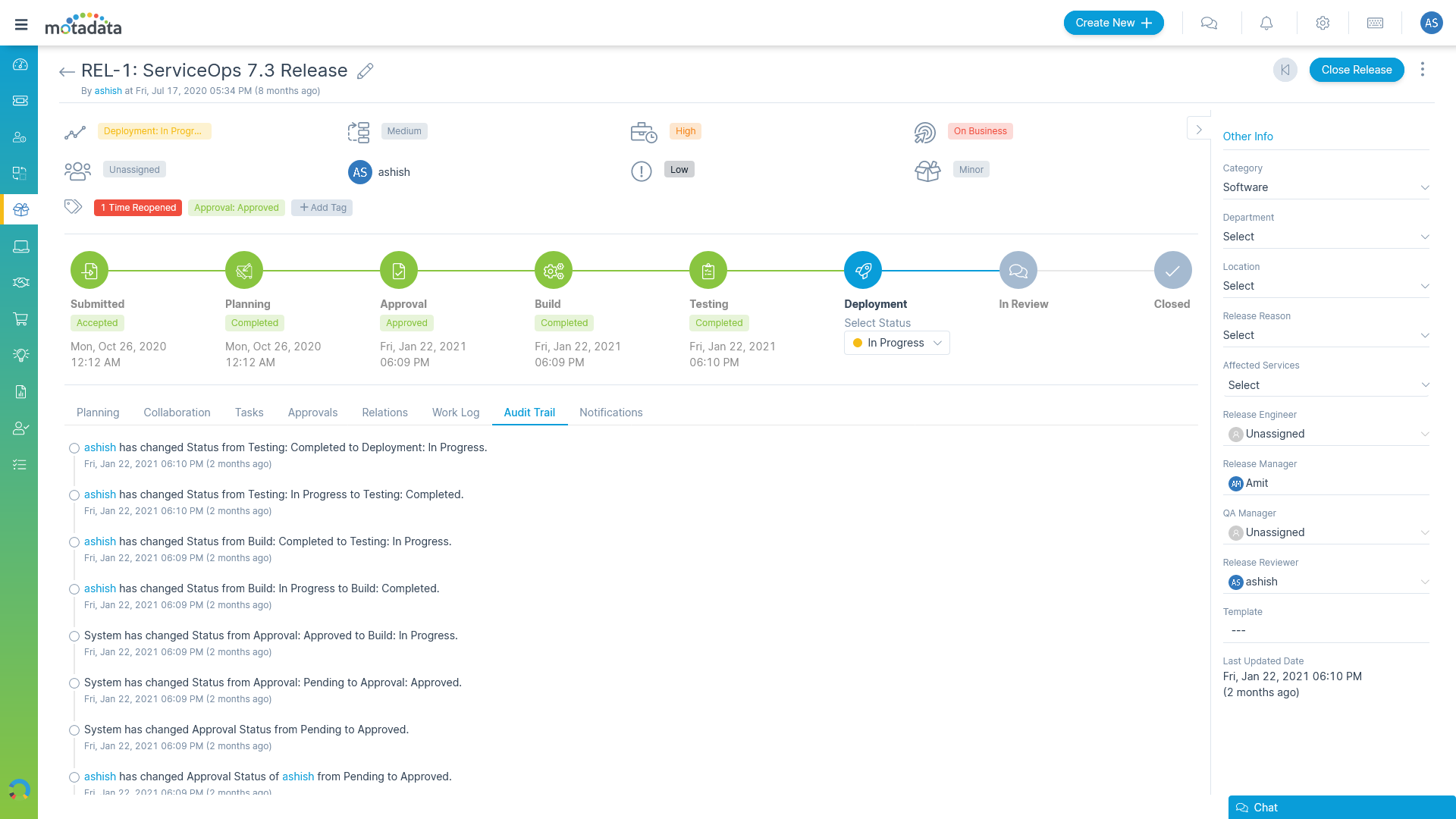This screenshot has width=1456, height=819.
Task: Open Reports icon in sidebar
Action: (x=20, y=391)
